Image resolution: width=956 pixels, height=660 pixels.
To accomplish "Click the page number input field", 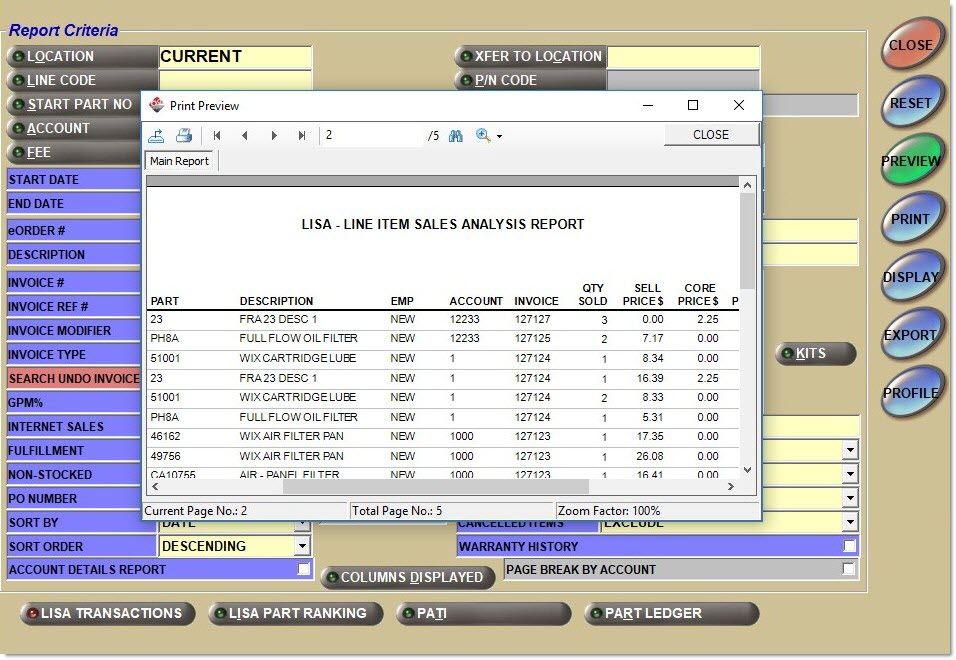I will tap(372, 136).
